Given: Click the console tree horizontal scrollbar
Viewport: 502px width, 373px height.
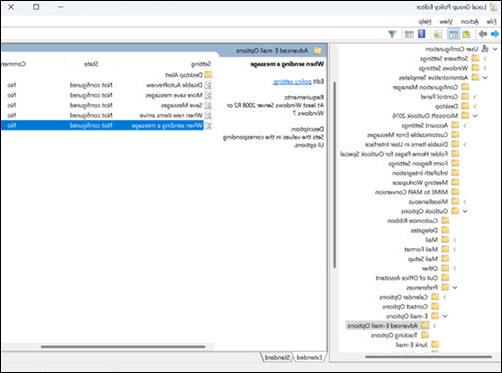Looking at the screenshot, I should click(x=428, y=357).
